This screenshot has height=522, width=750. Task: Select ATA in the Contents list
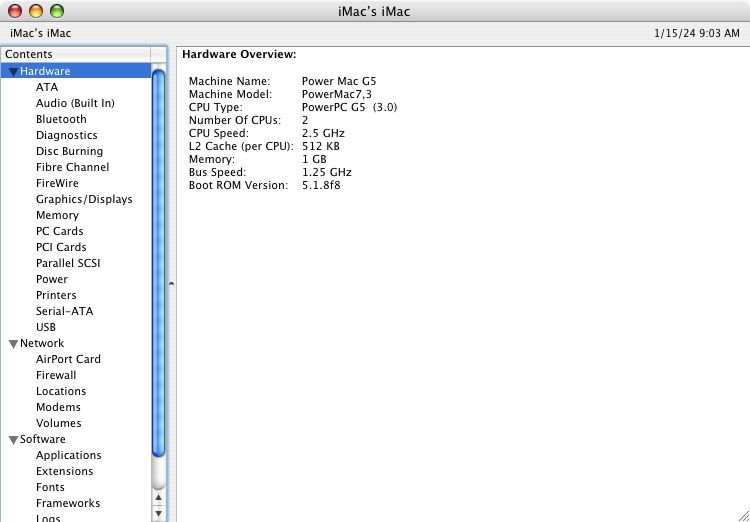(x=47, y=87)
